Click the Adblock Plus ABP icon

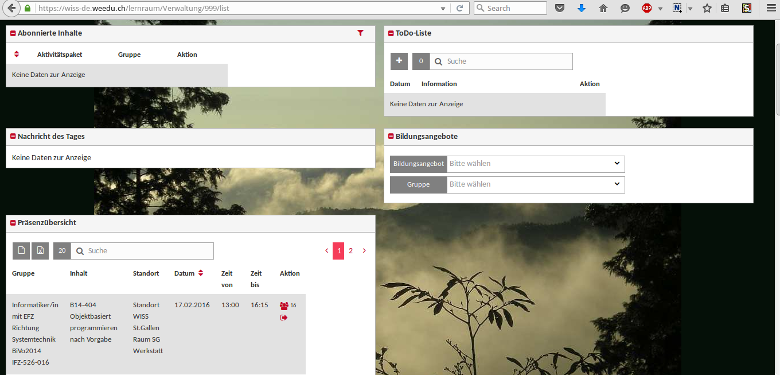[647, 8]
